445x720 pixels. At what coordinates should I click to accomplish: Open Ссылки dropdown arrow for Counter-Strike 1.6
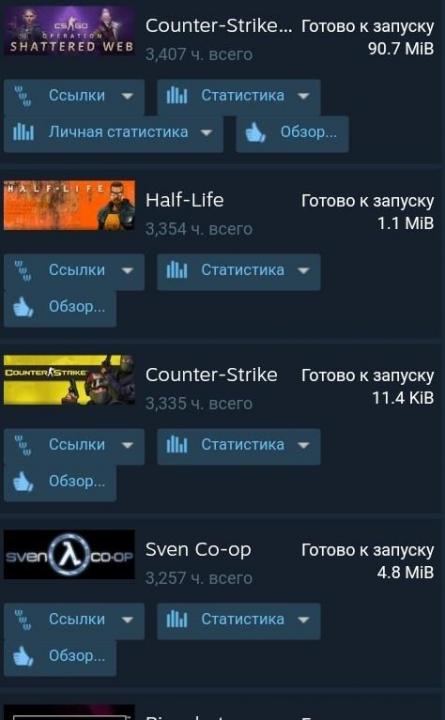coord(127,445)
